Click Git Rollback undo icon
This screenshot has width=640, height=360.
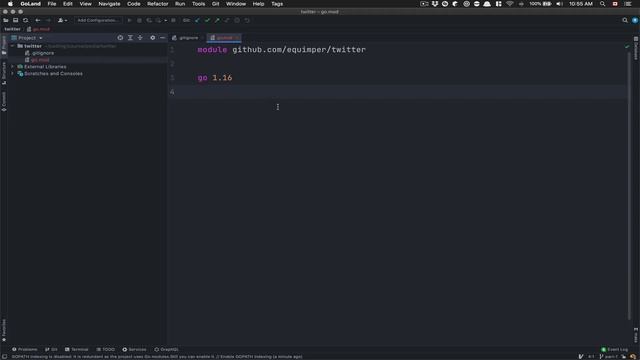click(x=247, y=20)
